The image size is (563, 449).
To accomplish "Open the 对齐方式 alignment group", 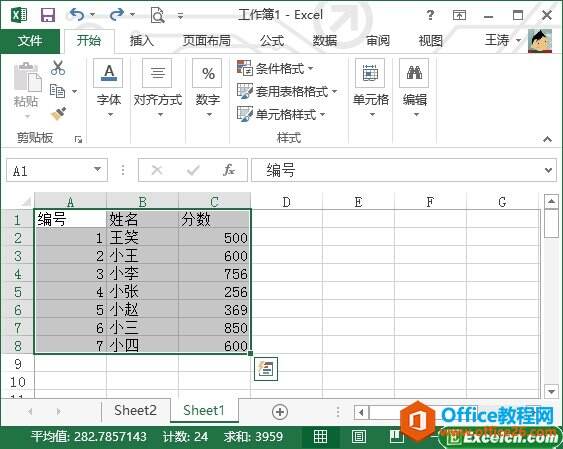I will [x=158, y=89].
